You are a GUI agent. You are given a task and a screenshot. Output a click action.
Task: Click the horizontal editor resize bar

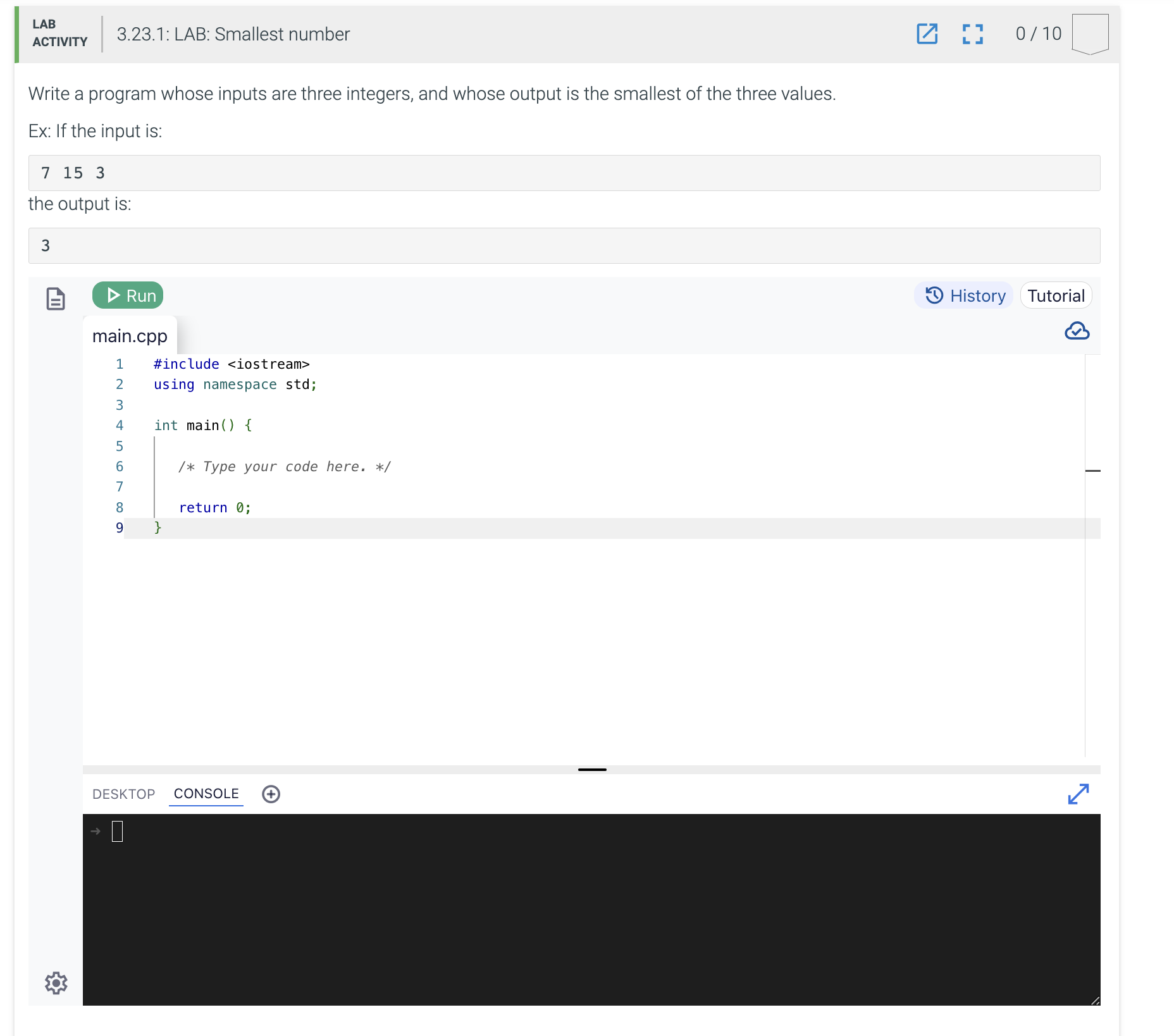coord(1092,471)
